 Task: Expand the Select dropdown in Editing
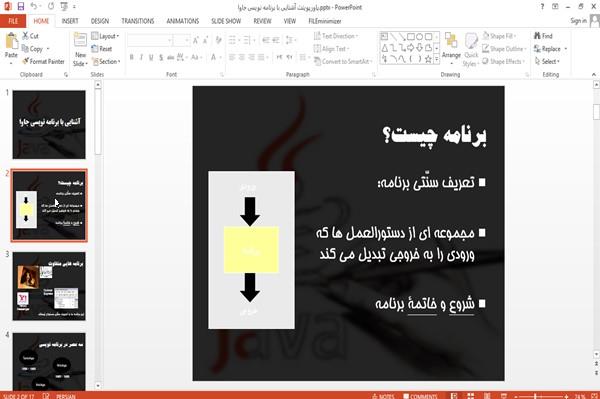coord(547,61)
